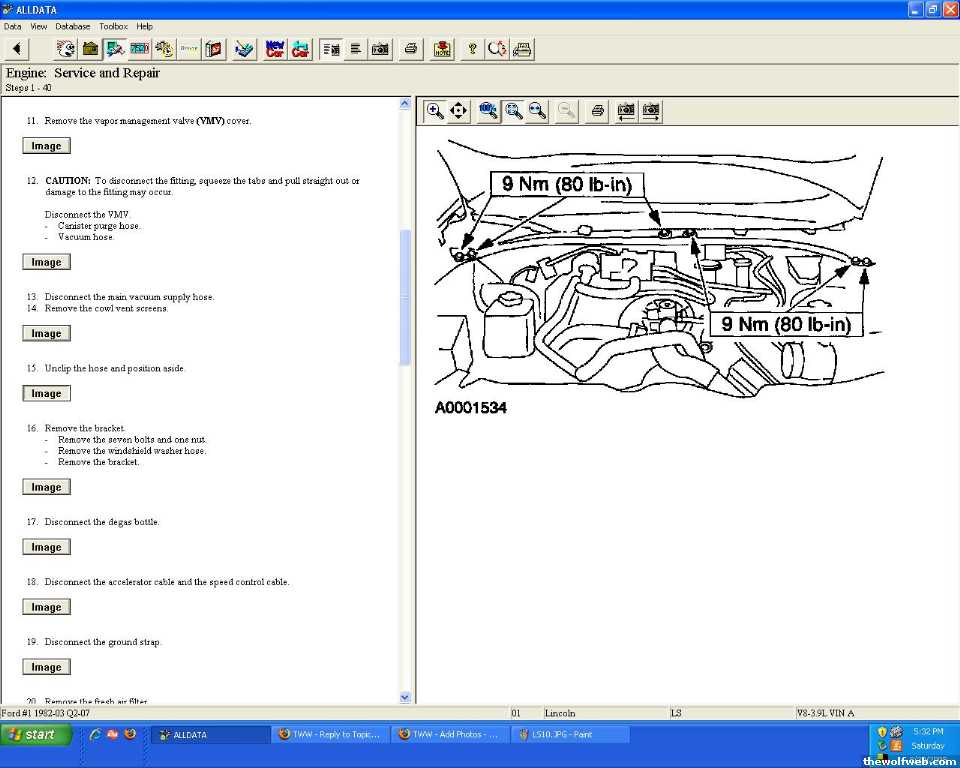Print the diagram from the image toolbar
The height and width of the screenshot is (768, 960).
point(597,111)
